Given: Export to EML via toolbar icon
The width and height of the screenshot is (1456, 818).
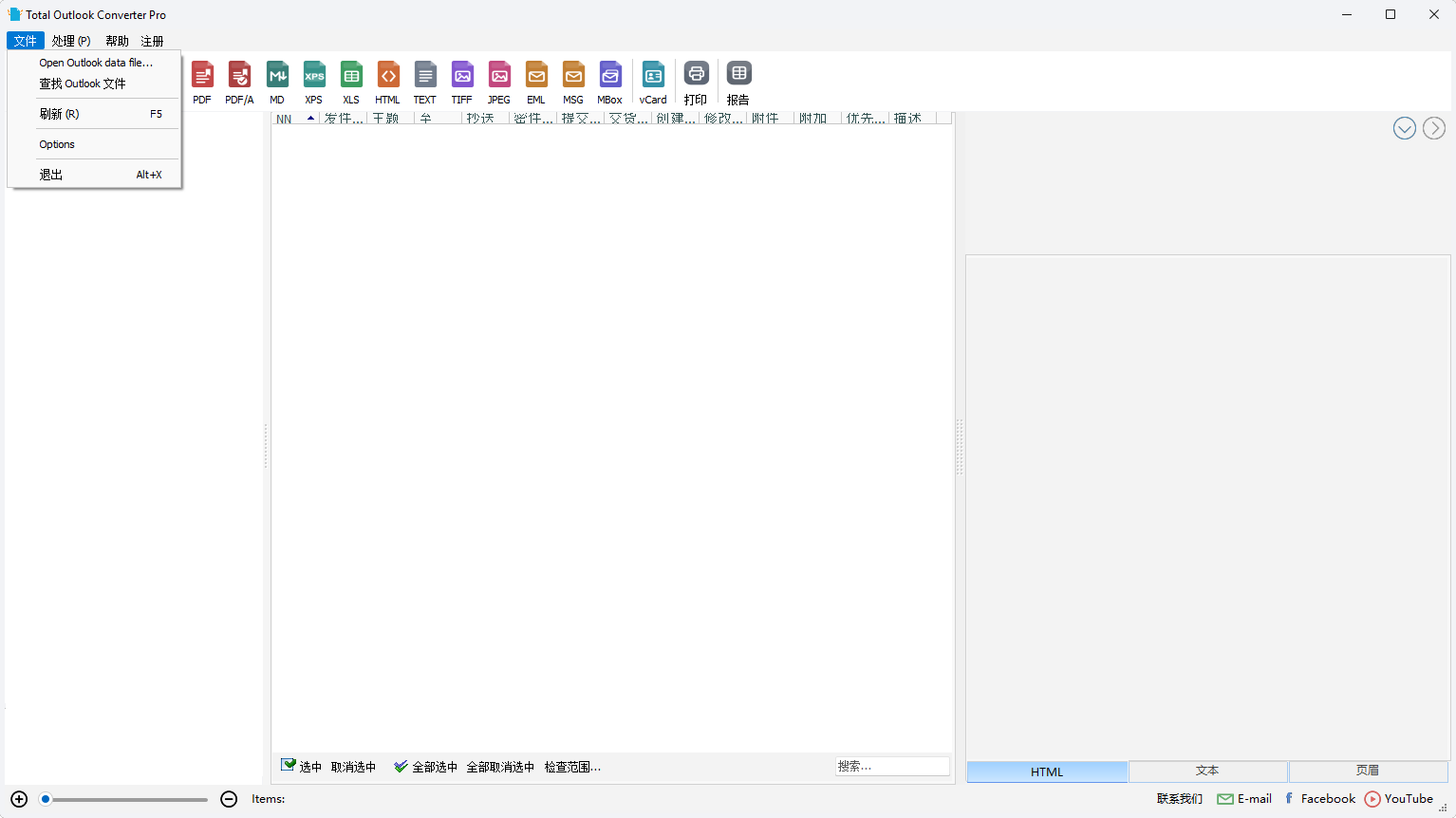Looking at the screenshot, I should point(536,83).
